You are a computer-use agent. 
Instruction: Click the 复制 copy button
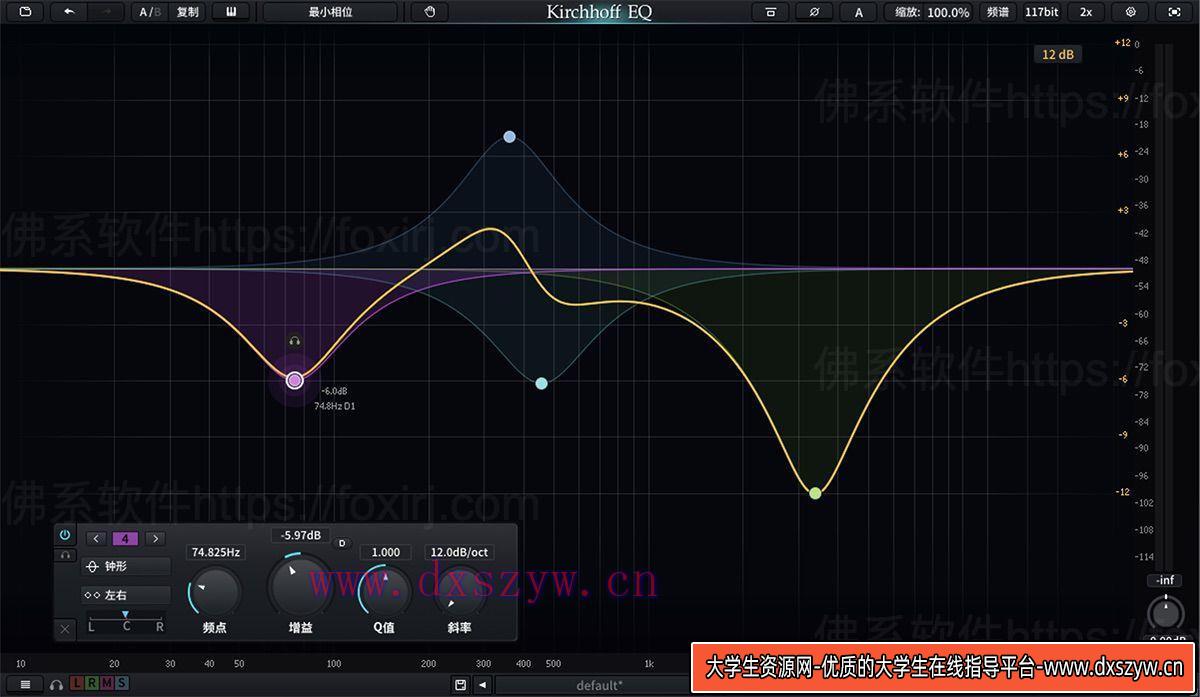(x=187, y=12)
